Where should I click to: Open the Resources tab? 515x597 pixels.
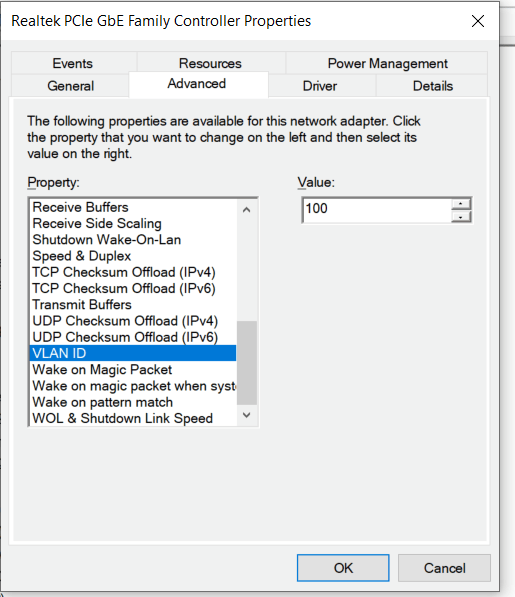(210, 63)
